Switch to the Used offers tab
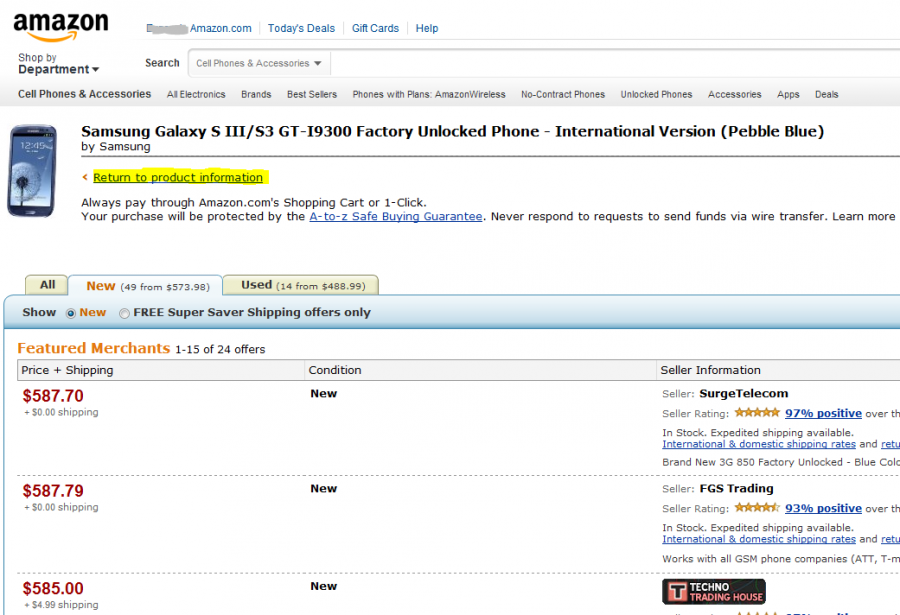 (x=302, y=285)
